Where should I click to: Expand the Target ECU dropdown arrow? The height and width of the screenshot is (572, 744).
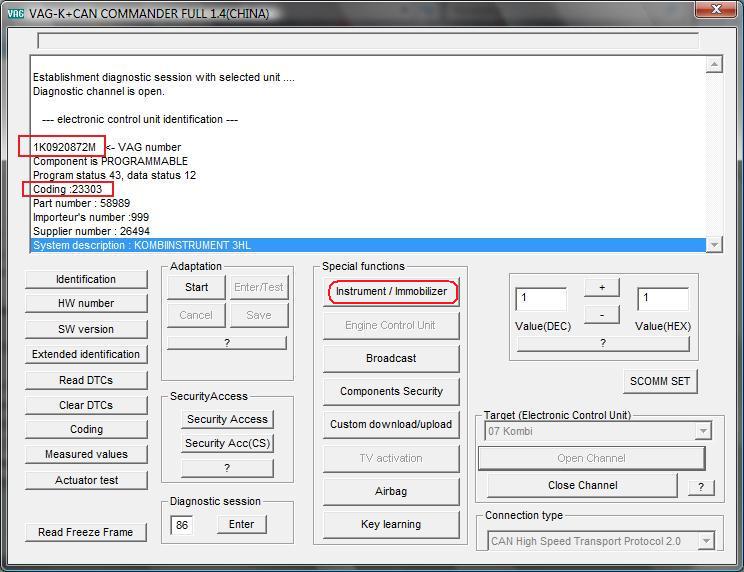(703, 431)
